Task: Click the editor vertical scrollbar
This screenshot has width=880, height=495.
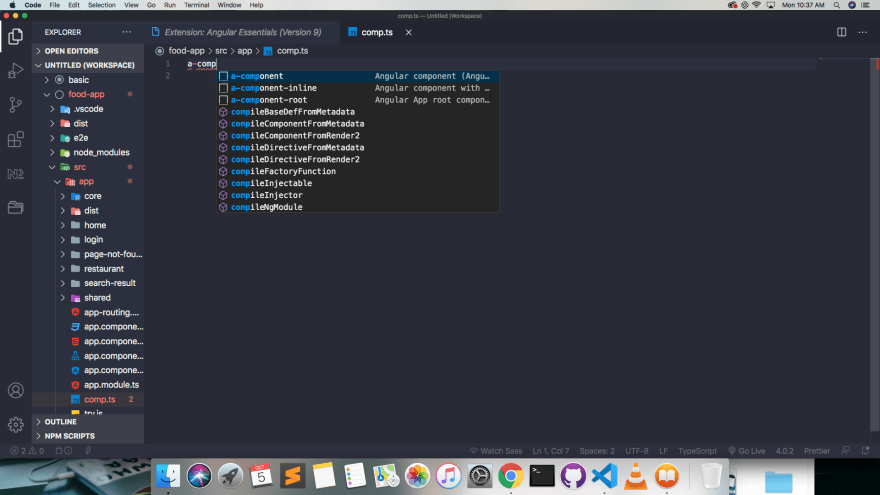Action: 875,245
